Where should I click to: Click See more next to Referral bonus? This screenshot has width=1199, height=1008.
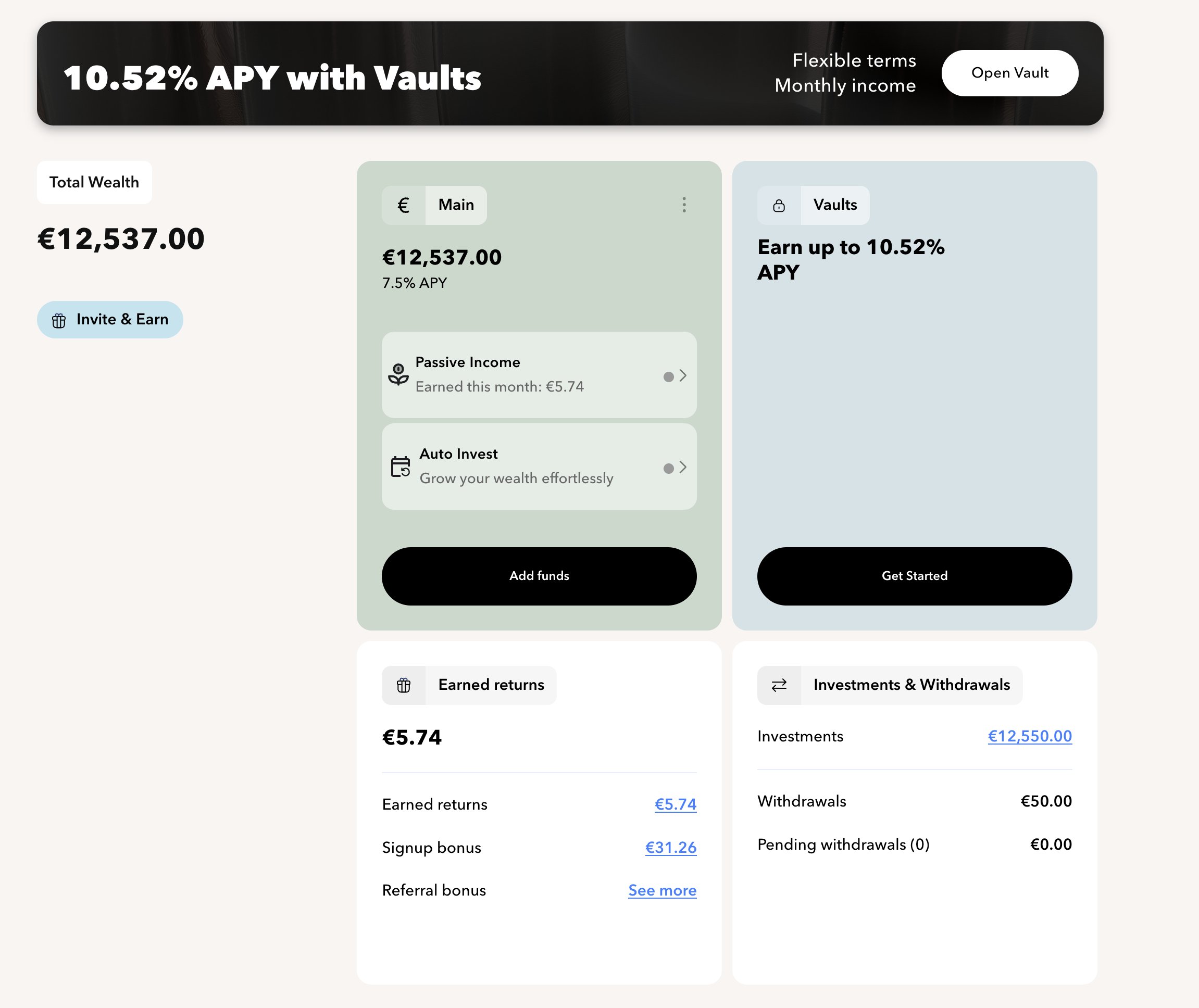click(x=661, y=890)
